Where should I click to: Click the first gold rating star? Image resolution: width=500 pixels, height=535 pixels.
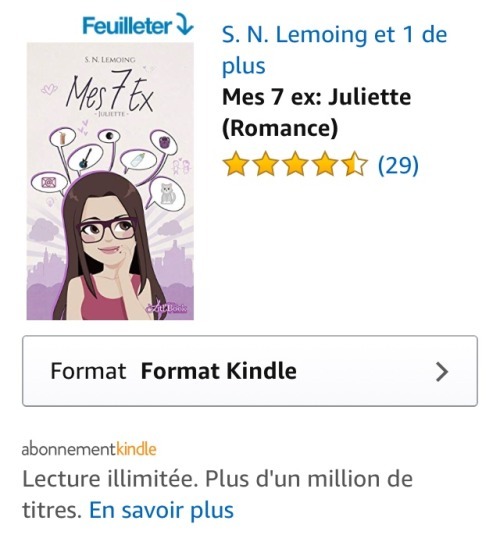pos(235,165)
